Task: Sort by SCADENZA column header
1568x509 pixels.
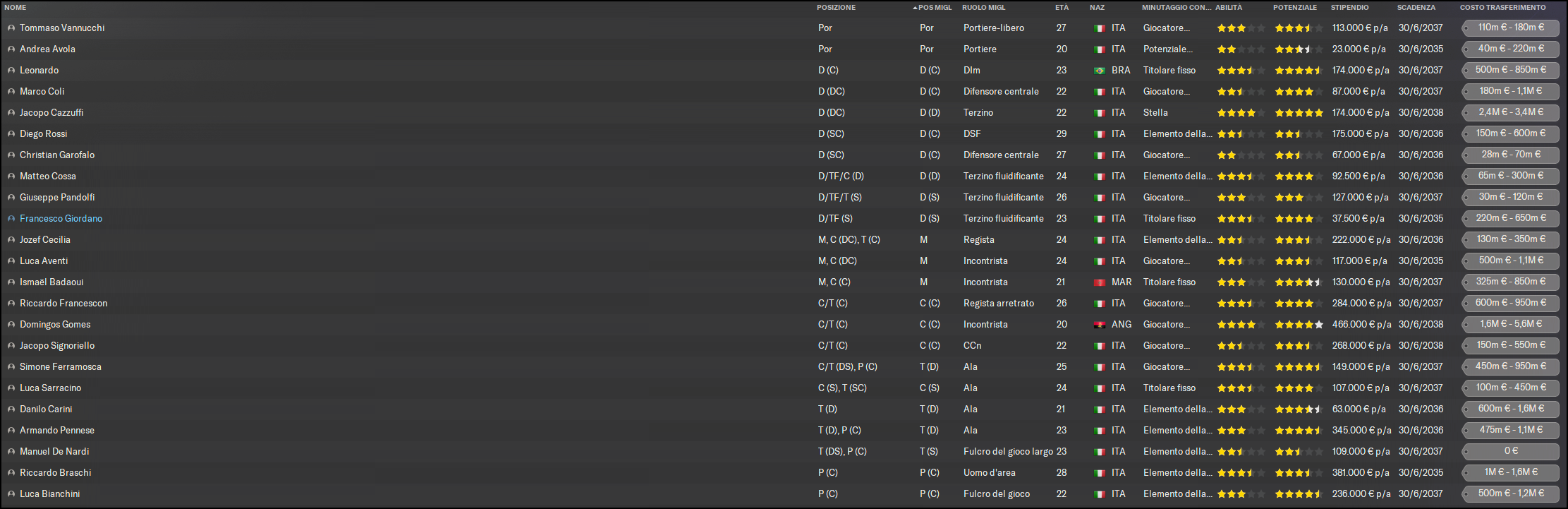Action: click(x=1416, y=8)
